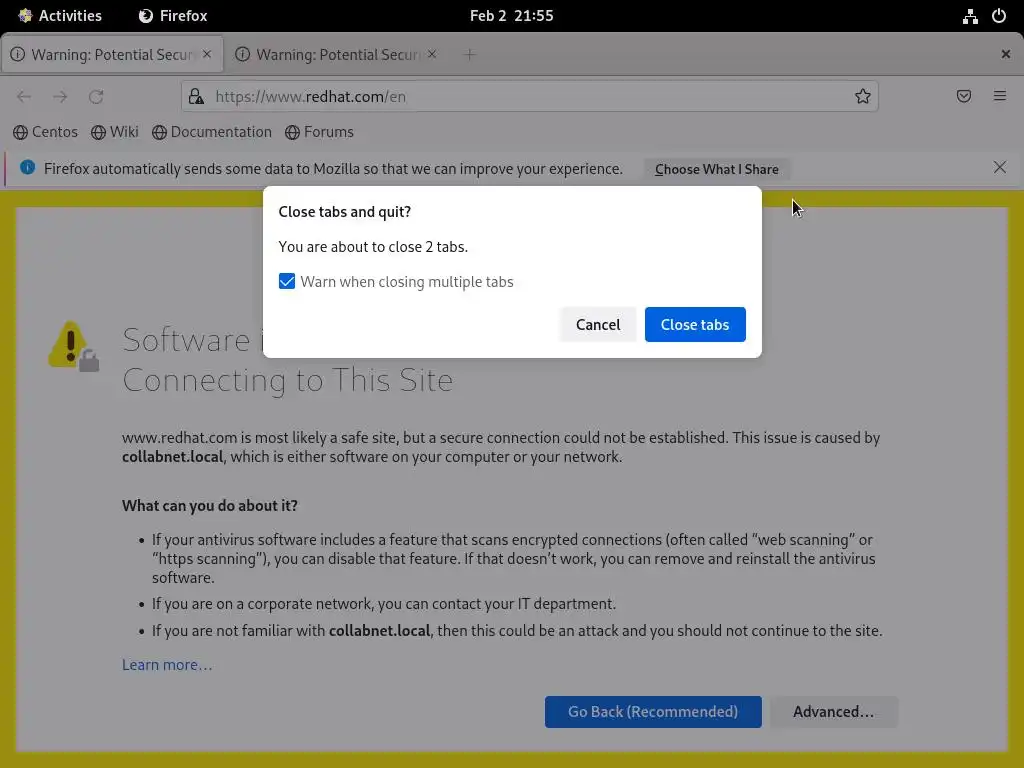Click the Forward arrow in the toolbar
The height and width of the screenshot is (768, 1024).
pyautogui.click(x=60, y=97)
